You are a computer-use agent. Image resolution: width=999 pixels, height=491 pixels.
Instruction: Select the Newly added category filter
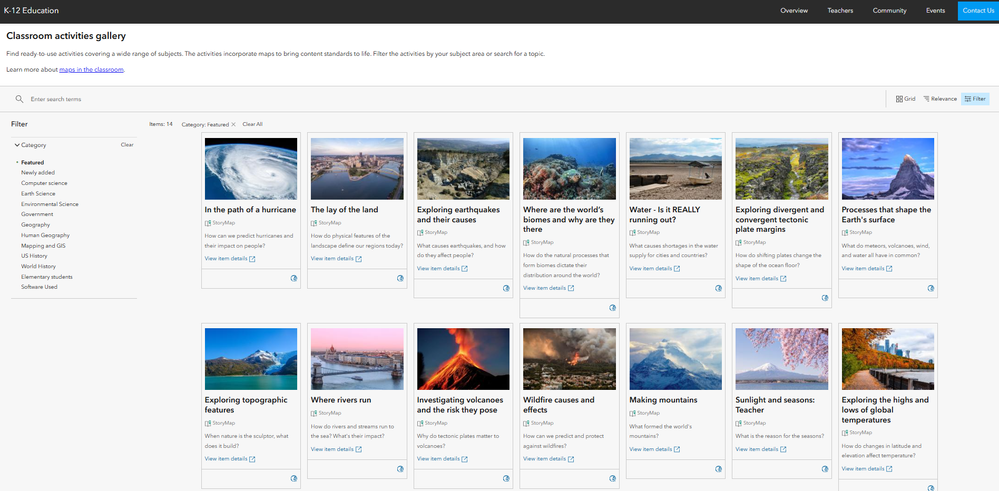point(39,172)
